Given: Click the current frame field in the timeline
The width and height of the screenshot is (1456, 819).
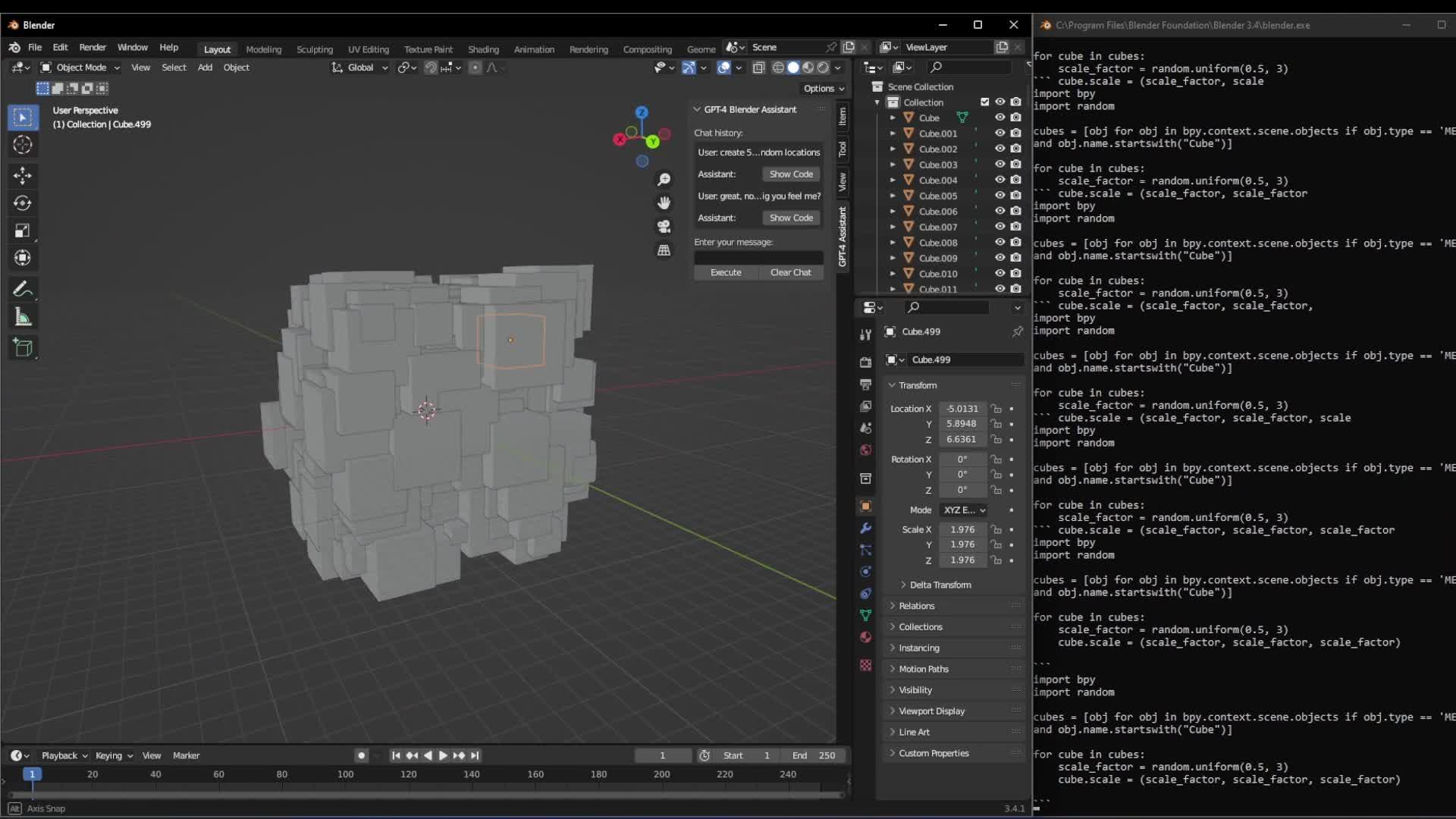Looking at the screenshot, I should (x=662, y=755).
